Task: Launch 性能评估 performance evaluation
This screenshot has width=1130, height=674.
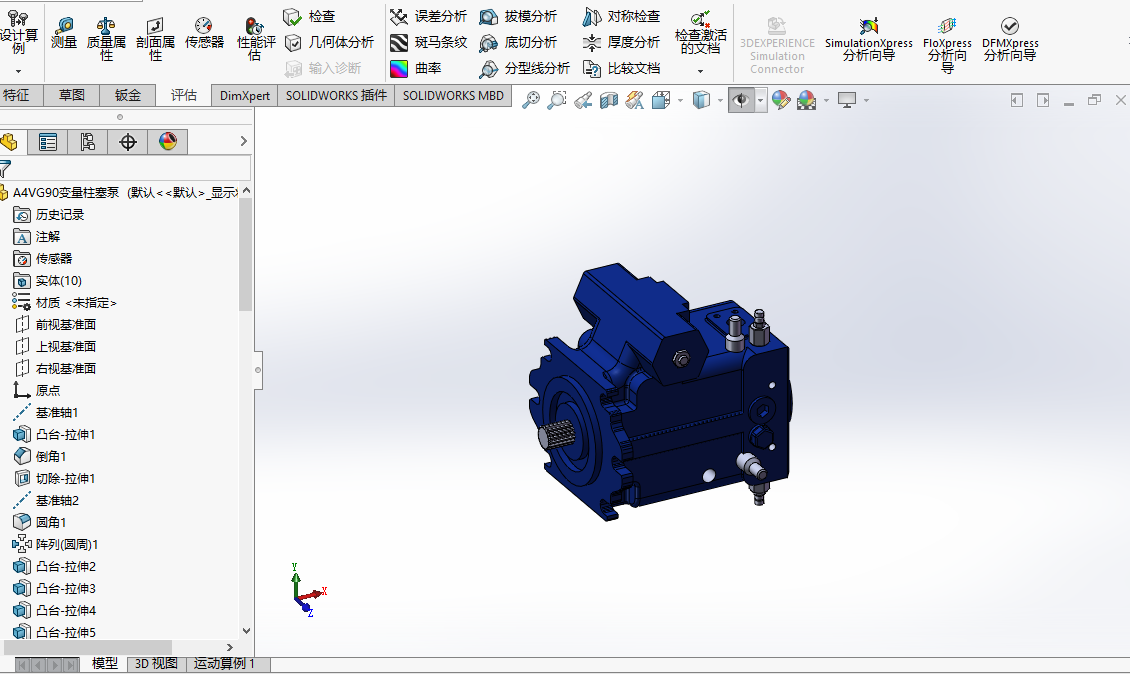Action: click(x=256, y=39)
